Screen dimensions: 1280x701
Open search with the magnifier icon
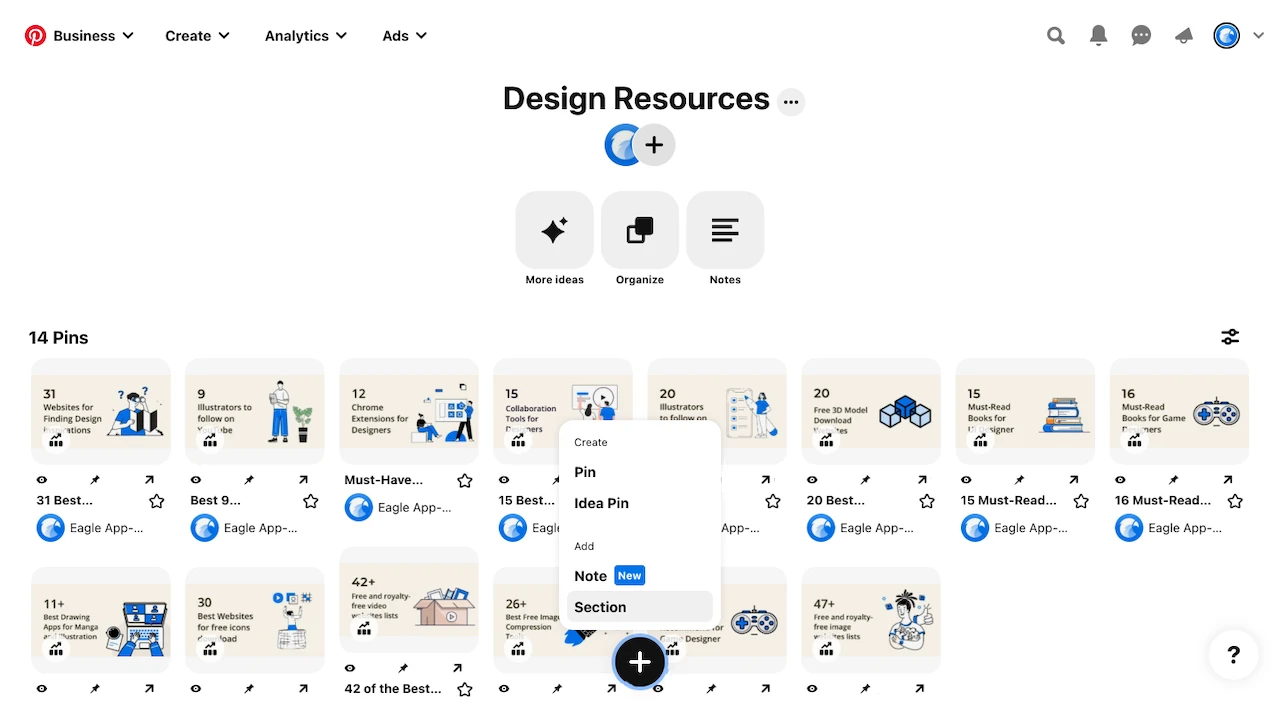pyautogui.click(x=1056, y=35)
